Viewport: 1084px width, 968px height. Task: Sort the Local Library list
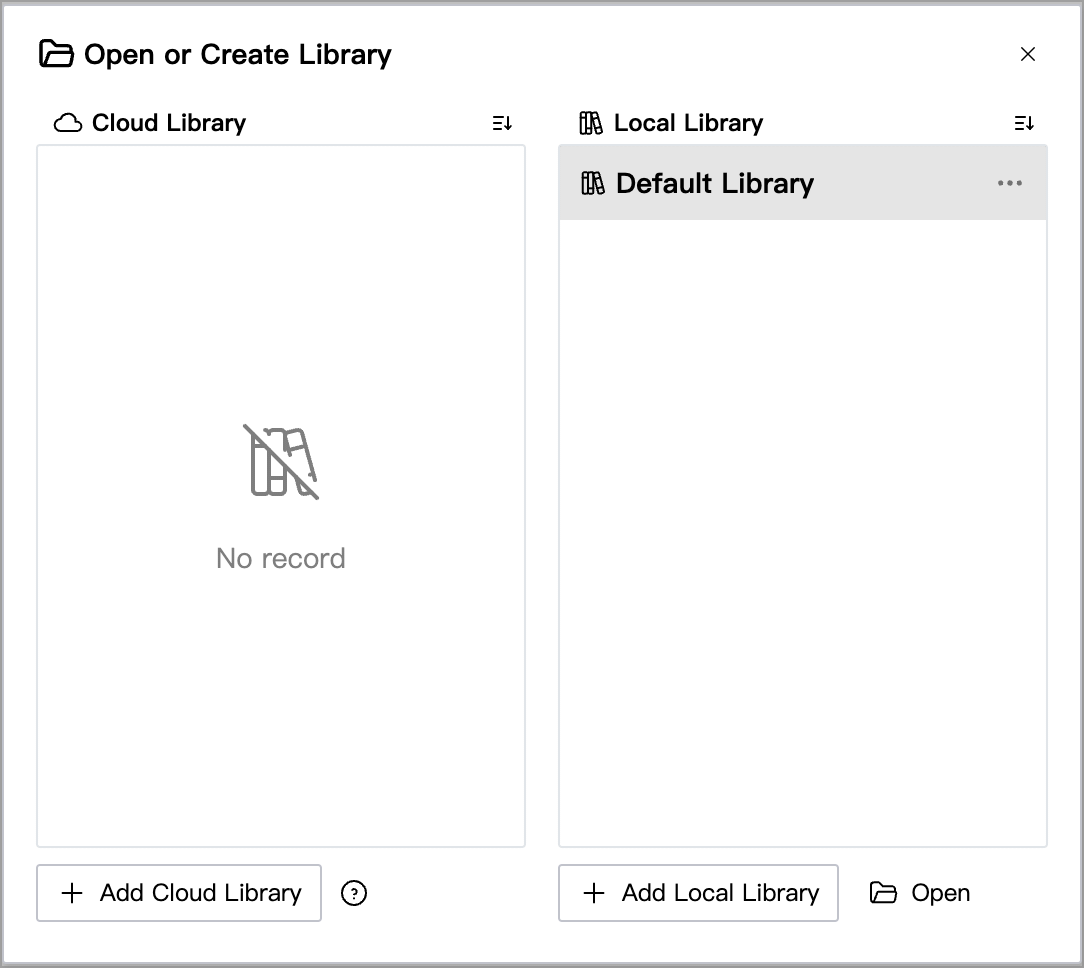click(1024, 123)
